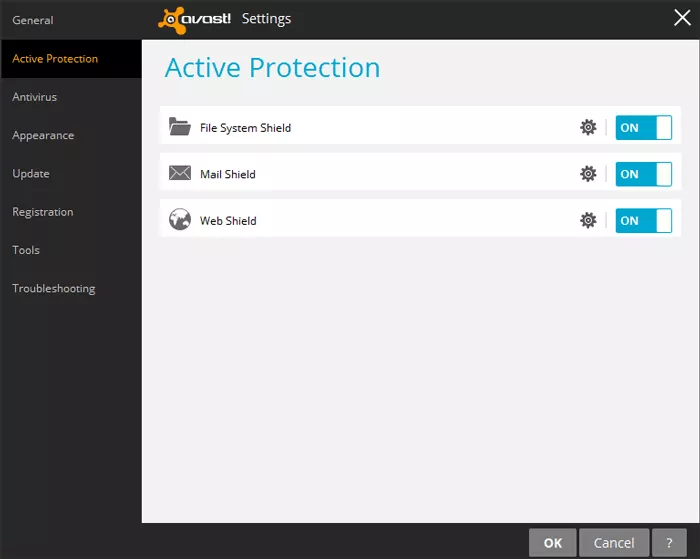
Task: Select Active Protection in sidebar
Action: (71, 58)
